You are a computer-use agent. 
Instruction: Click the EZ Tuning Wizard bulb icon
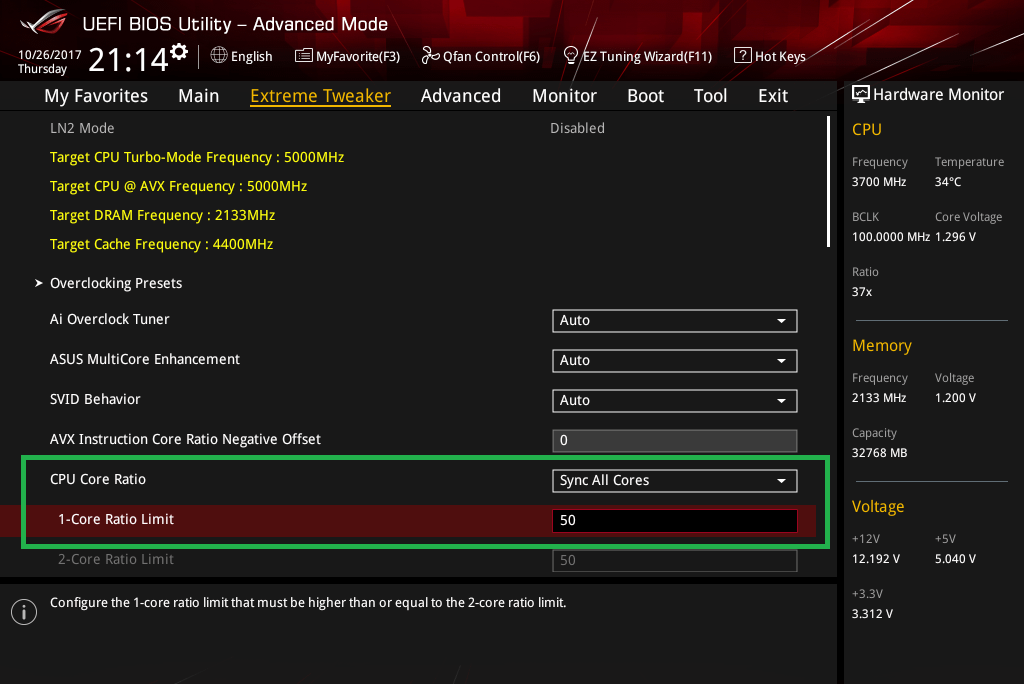click(571, 56)
